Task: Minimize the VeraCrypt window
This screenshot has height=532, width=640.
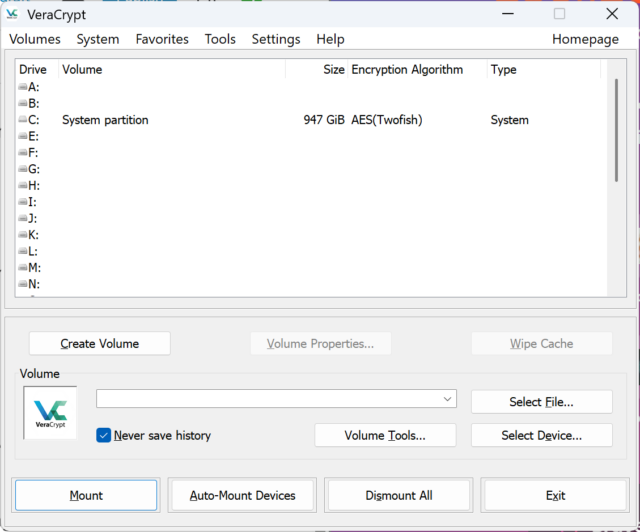Action: click(x=508, y=14)
